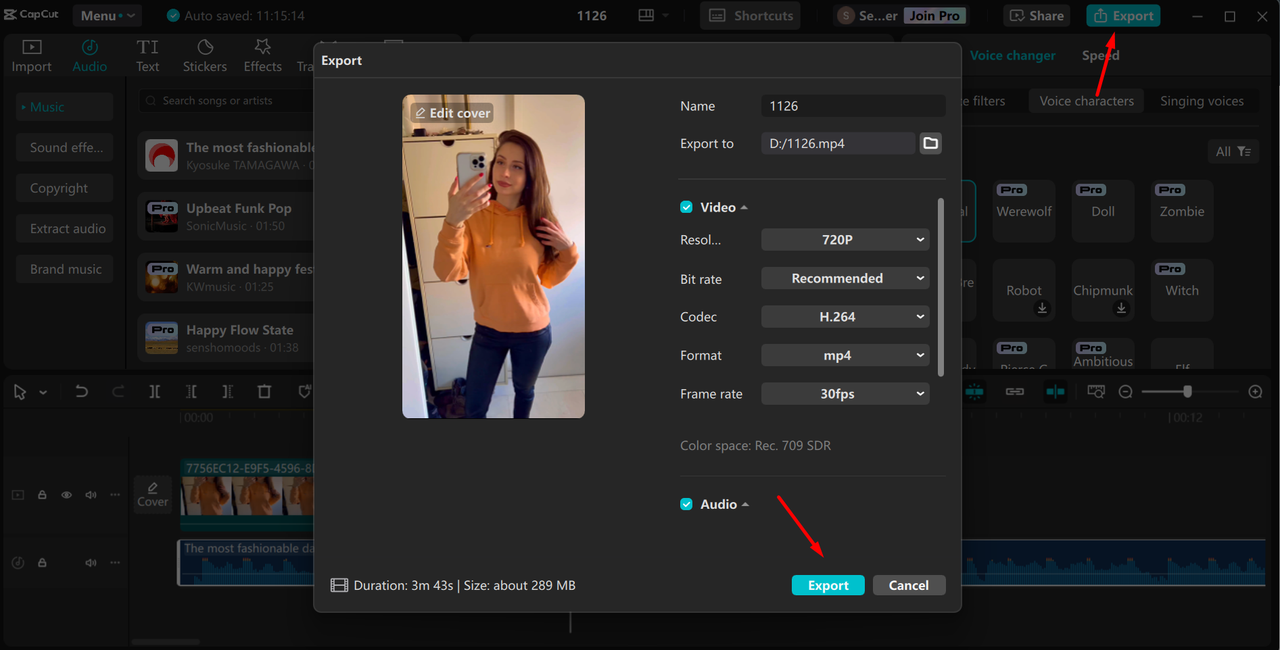Redo the last undone action
Image resolution: width=1280 pixels, height=650 pixels.
coord(118,392)
